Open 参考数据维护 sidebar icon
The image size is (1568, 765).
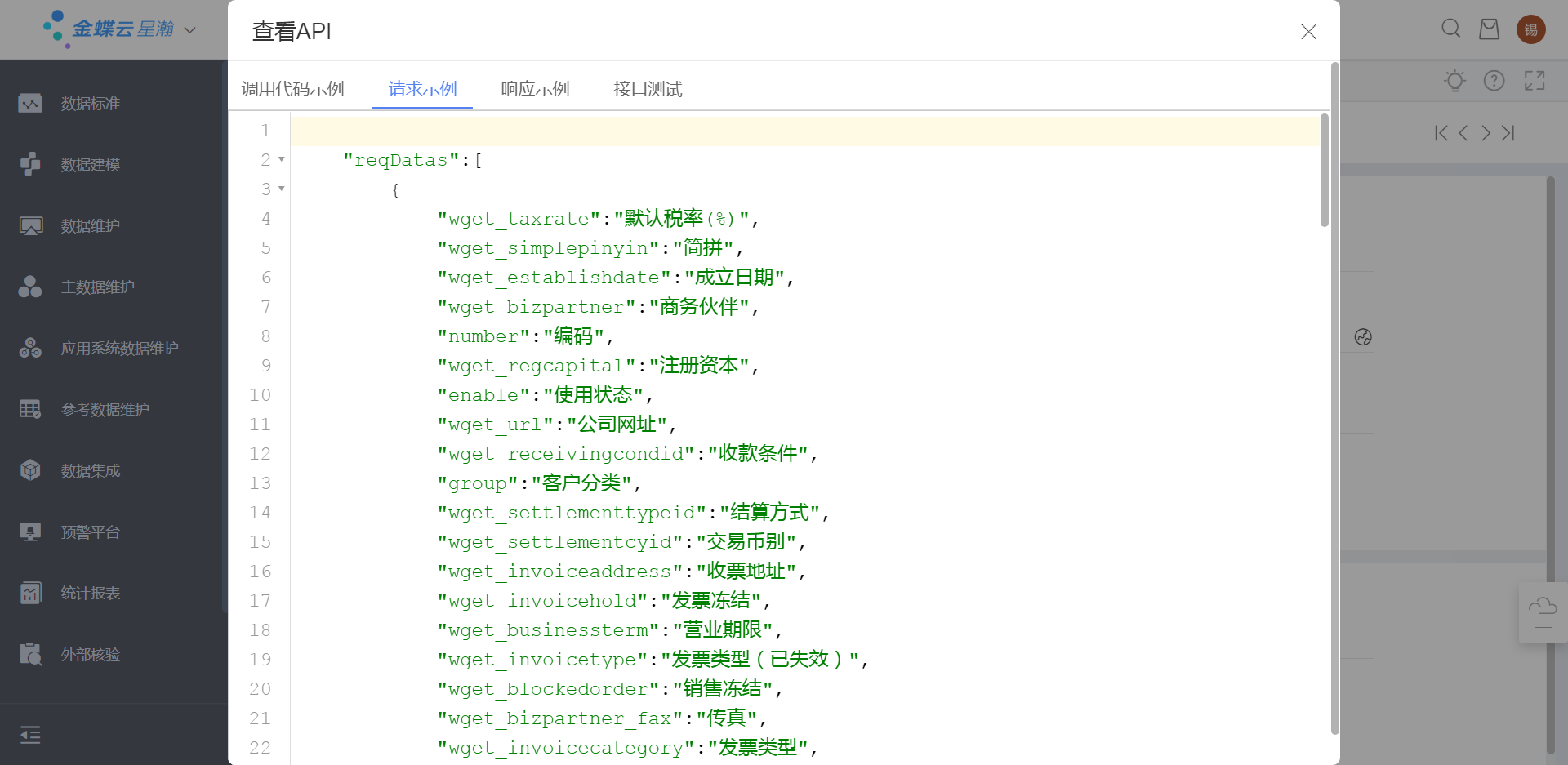30,410
